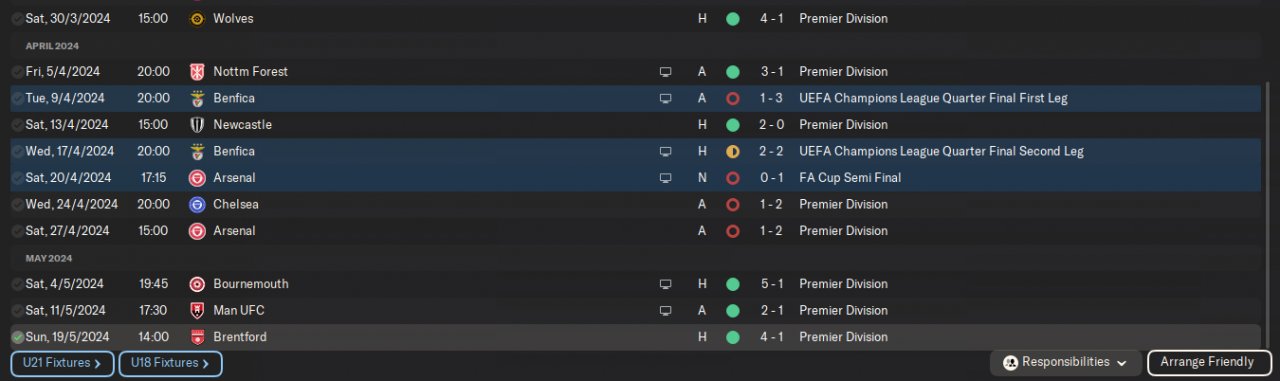Toggle the check mark beside Sat, 13/4/2024
1280x381 pixels.
[18, 125]
